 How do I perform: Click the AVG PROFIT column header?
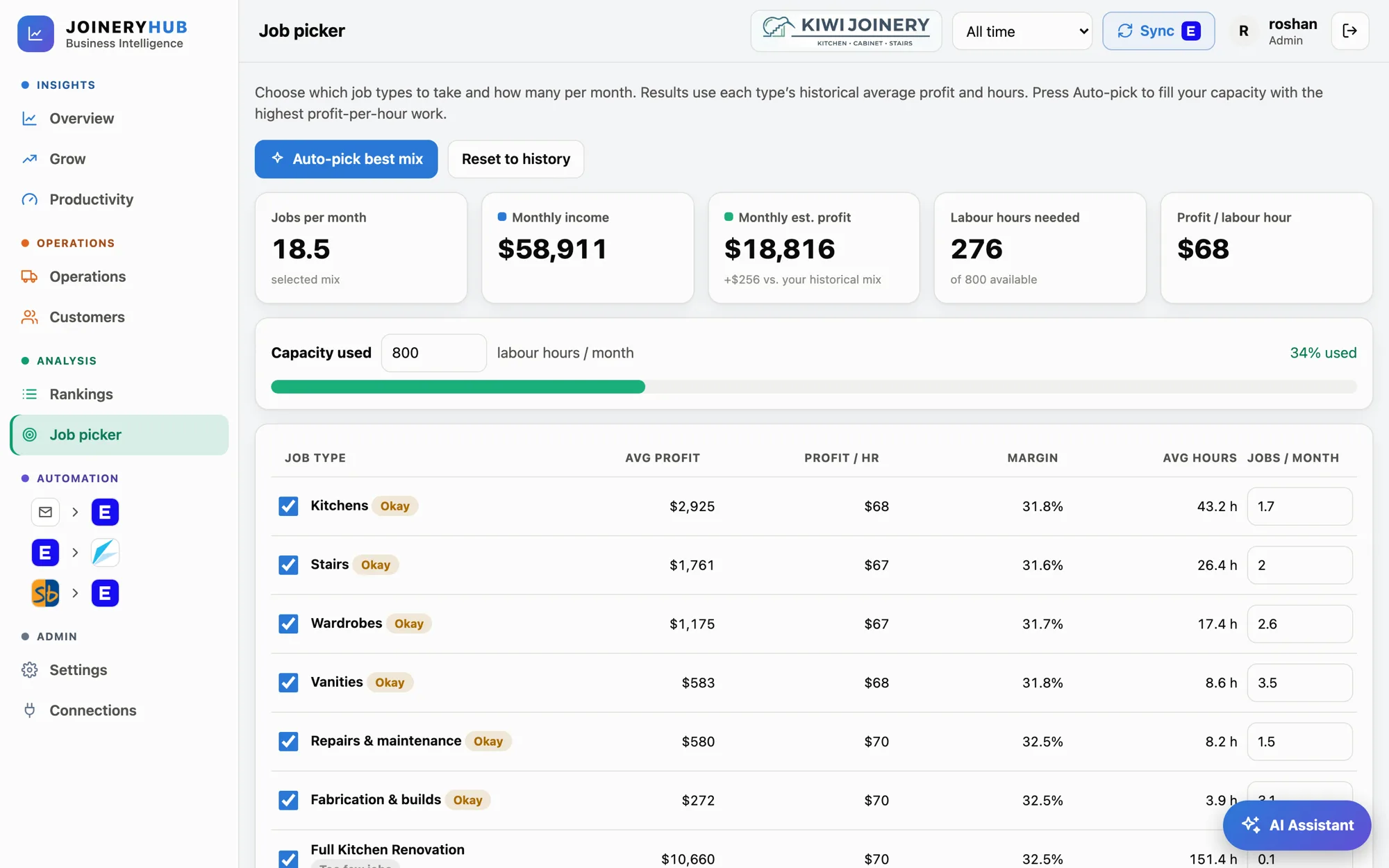click(x=662, y=458)
